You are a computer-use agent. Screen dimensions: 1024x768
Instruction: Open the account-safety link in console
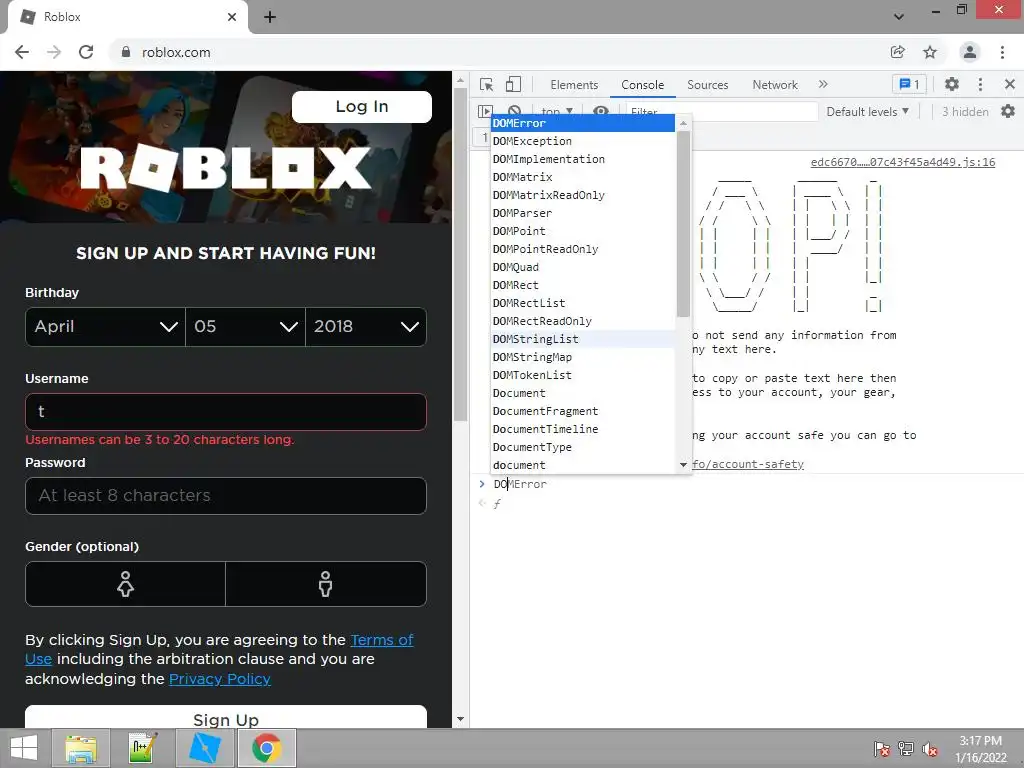click(748, 464)
